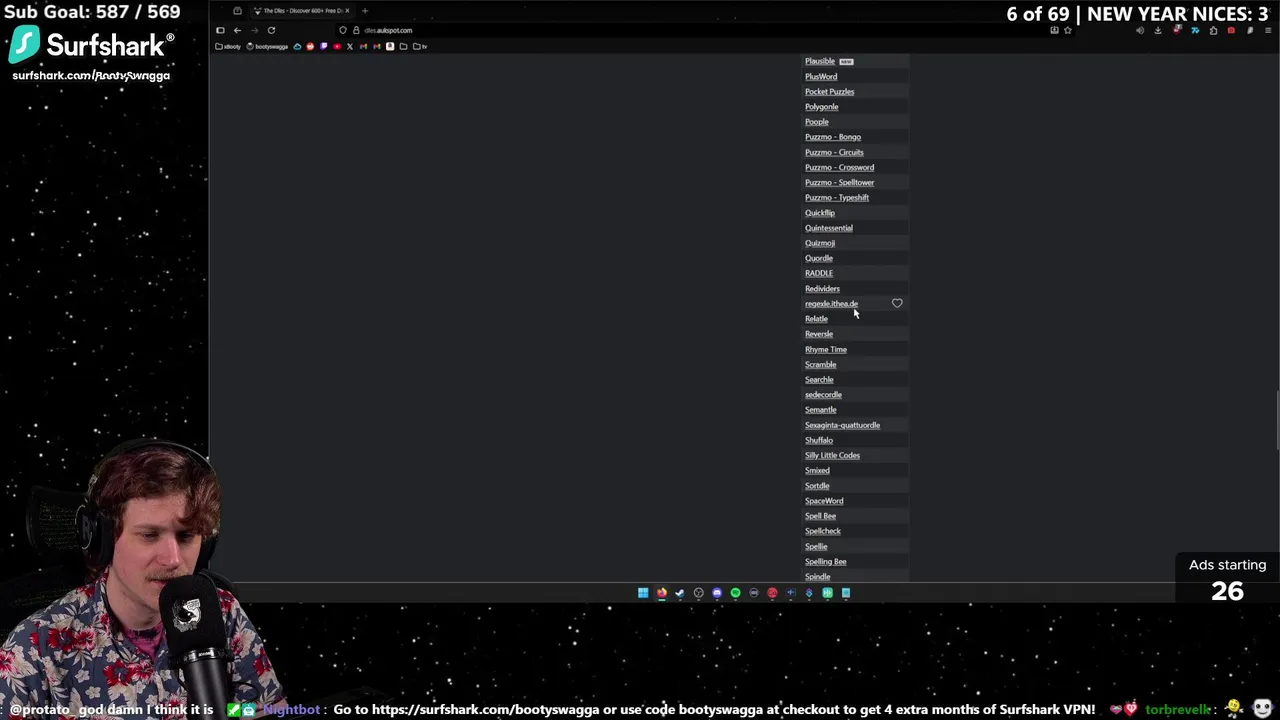Close The Dles browser tab
This screenshot has height=720, width=1280.
[347, 11]
